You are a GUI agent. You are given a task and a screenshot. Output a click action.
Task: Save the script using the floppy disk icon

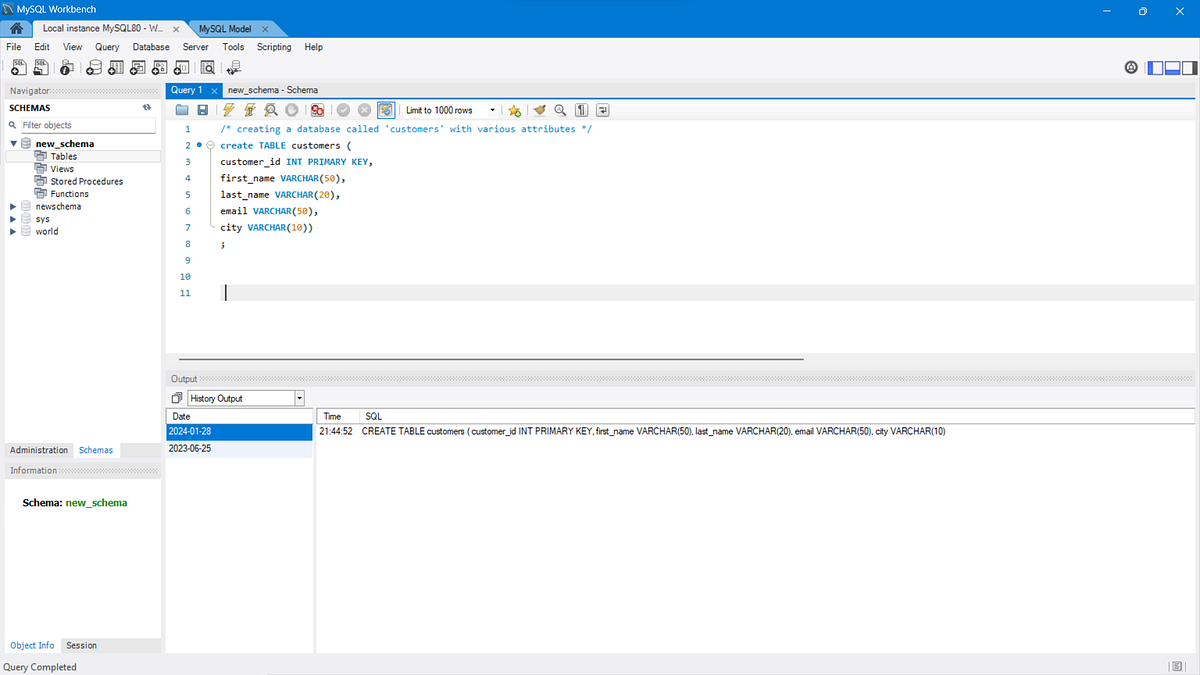pyautogui.click(x=203, y=110)
